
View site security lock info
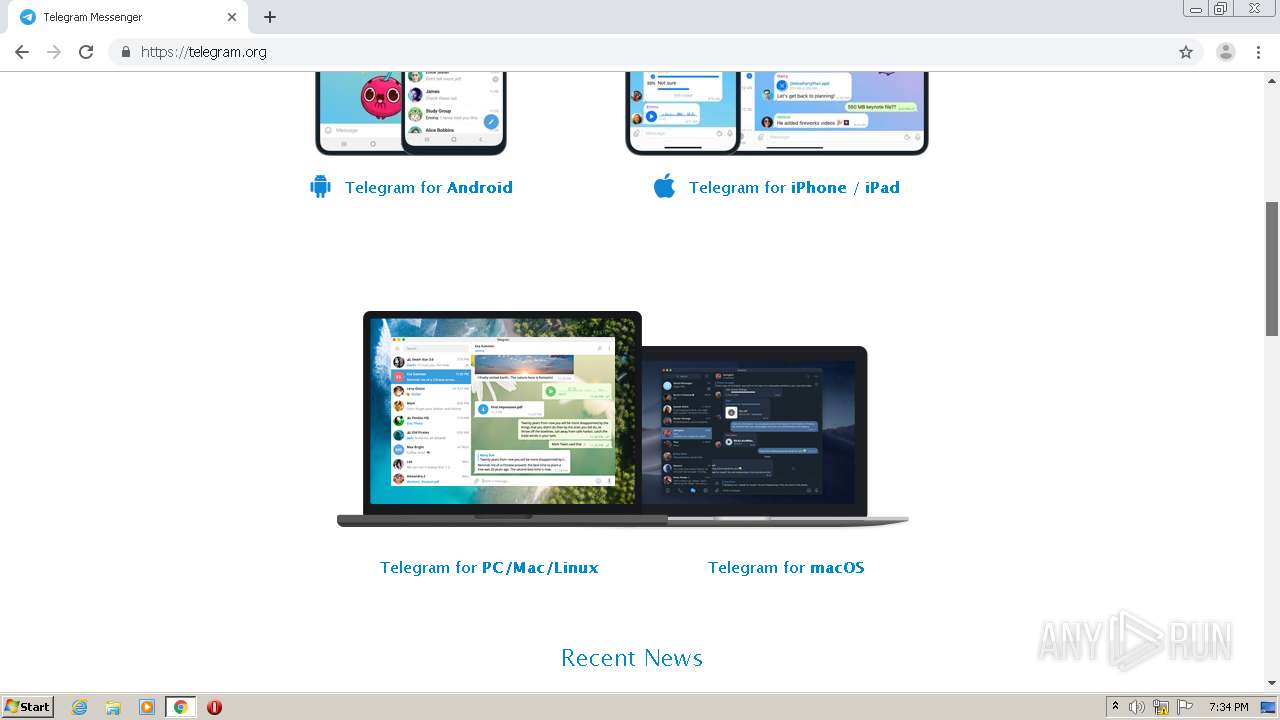pos(125,52)
